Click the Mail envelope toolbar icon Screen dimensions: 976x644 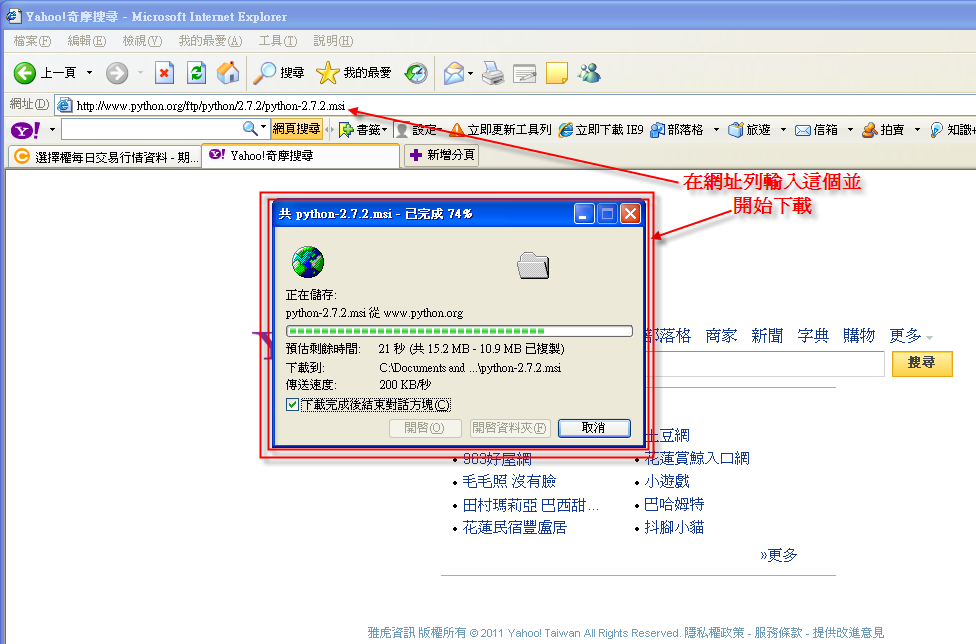454,73
